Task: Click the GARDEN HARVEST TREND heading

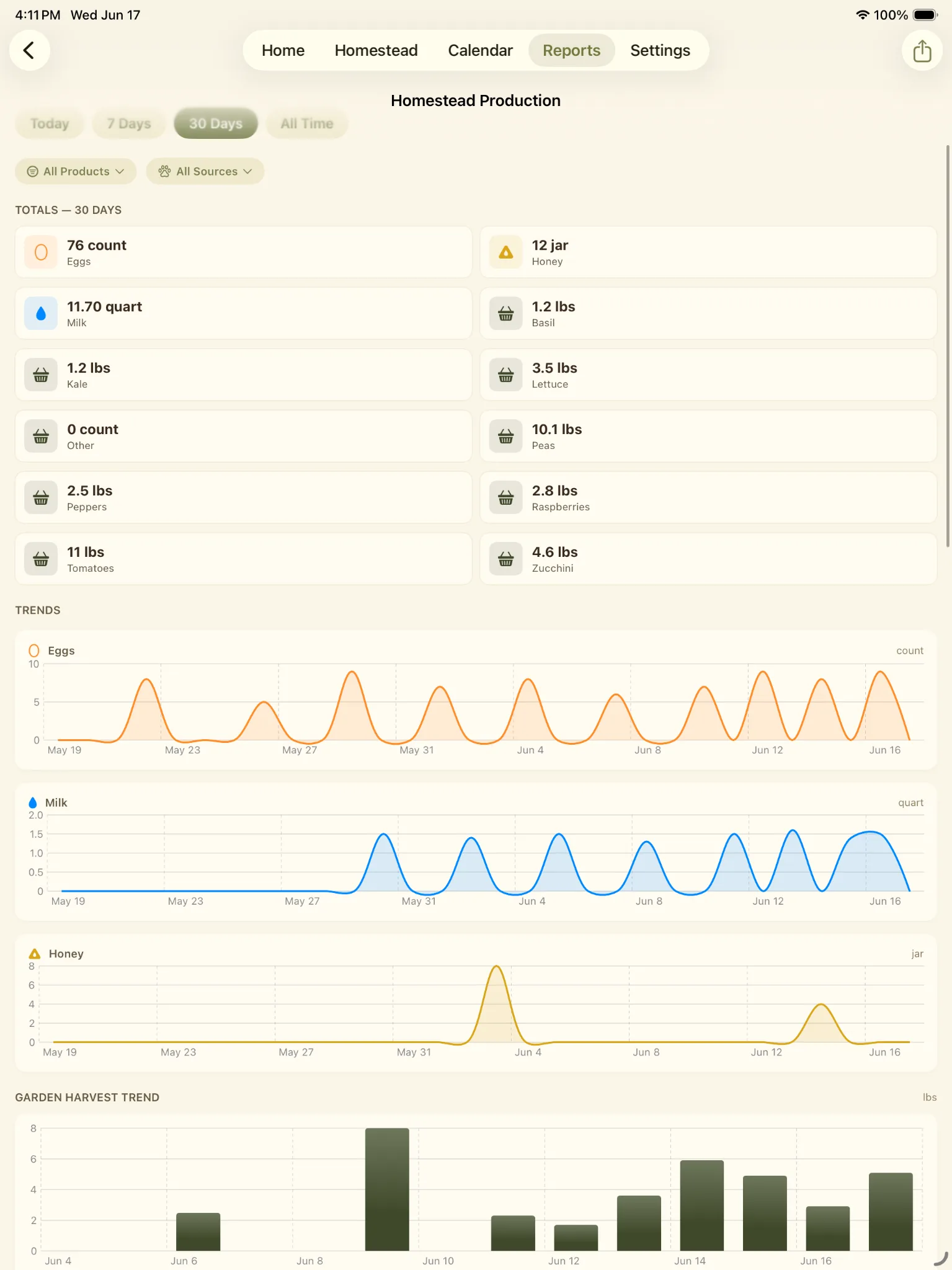Action: (x=87, y=1098)
